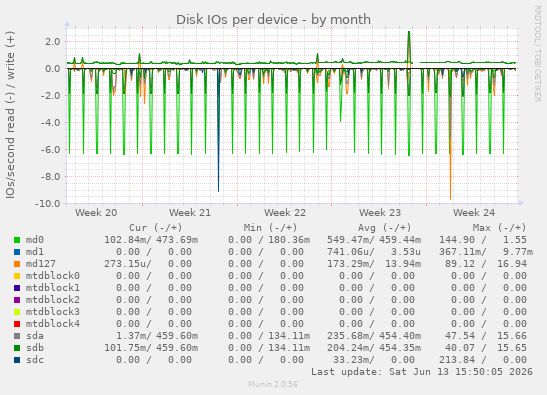Click the md1 blue legend swatch
The image size is (547, 395).
coord(17,252)
